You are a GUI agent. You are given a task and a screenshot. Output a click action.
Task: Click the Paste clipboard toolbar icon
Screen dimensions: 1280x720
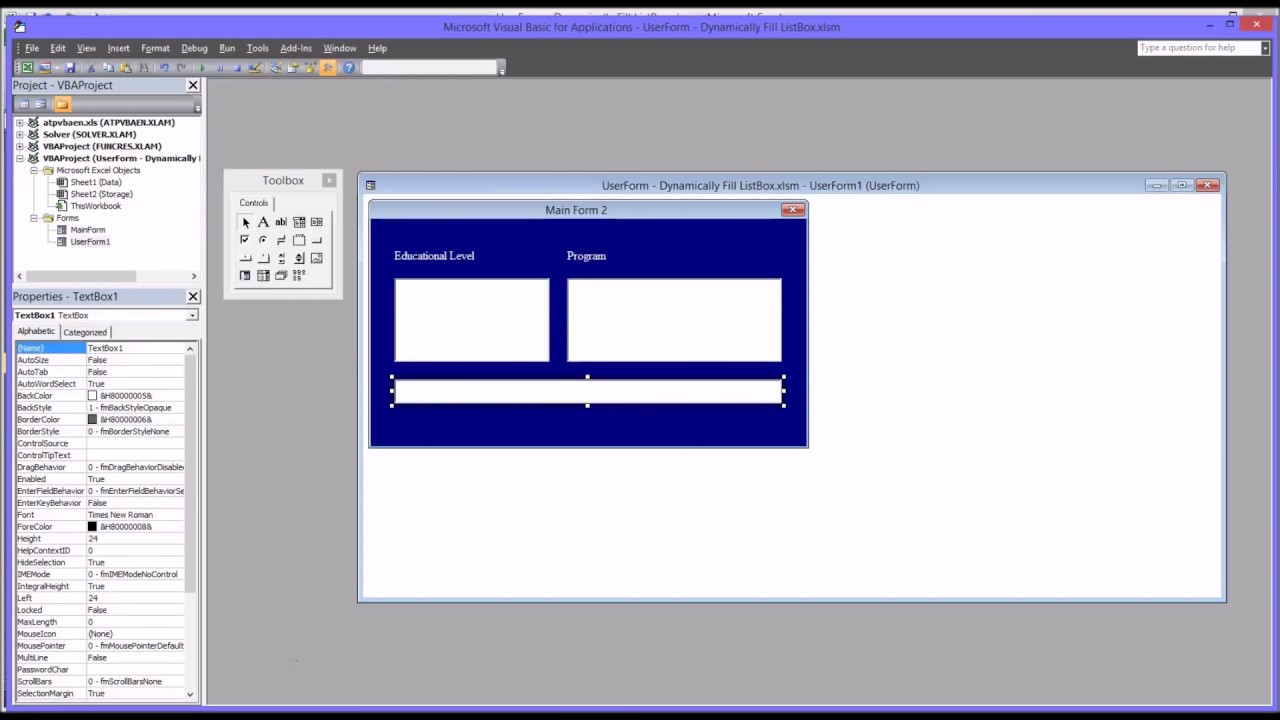(x=126, y=68)
